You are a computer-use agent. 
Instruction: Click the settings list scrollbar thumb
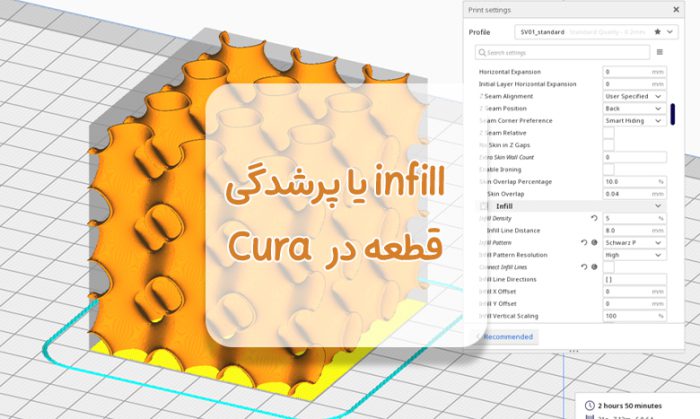pos(672,114)
